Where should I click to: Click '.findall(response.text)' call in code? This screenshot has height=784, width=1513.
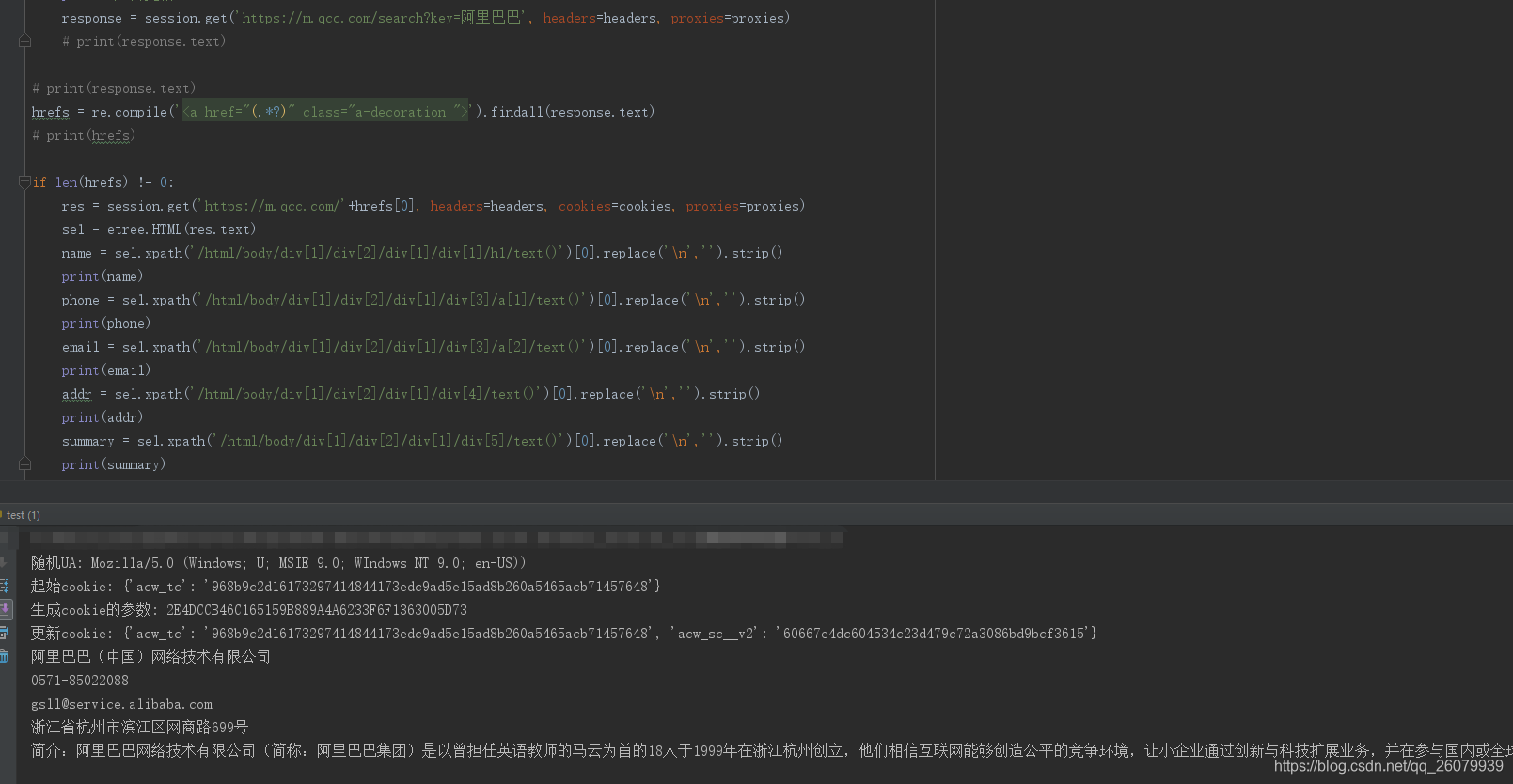coord(569,112)
